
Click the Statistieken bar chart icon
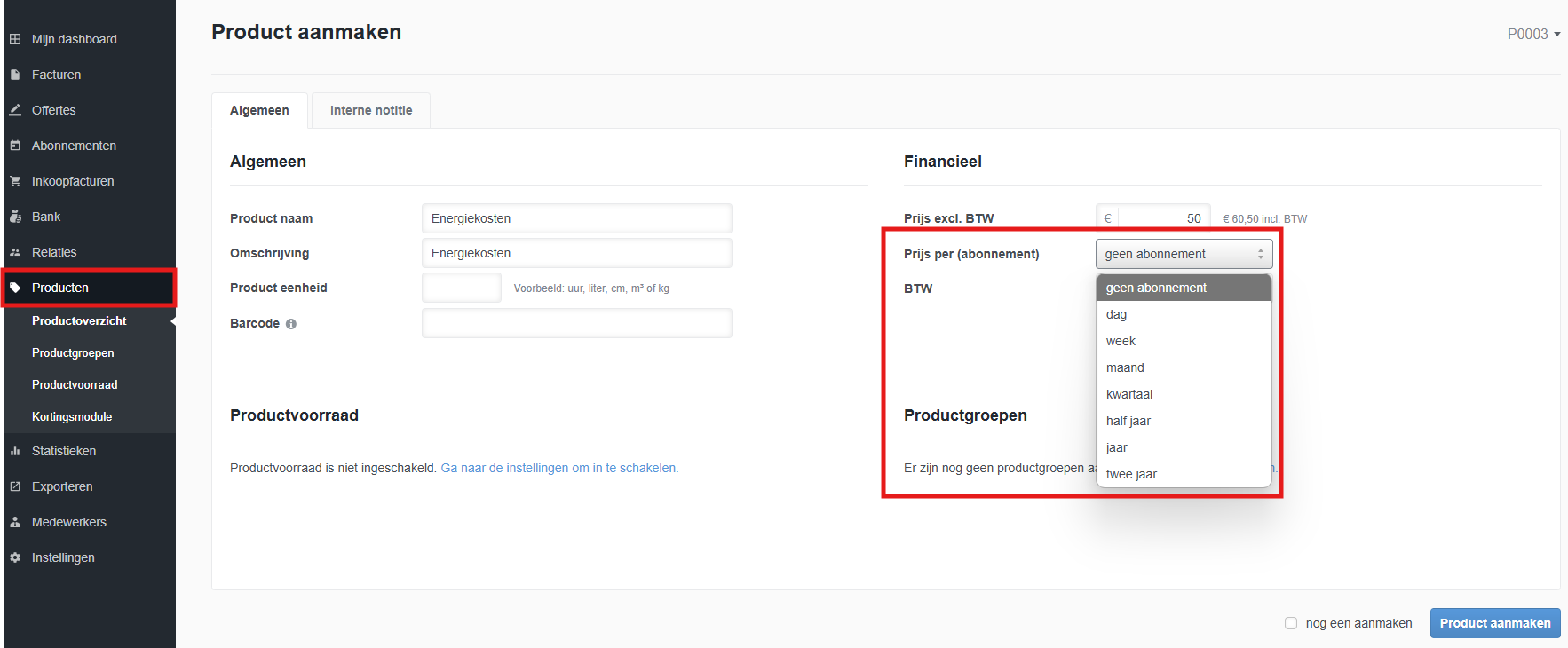point(15,451)
